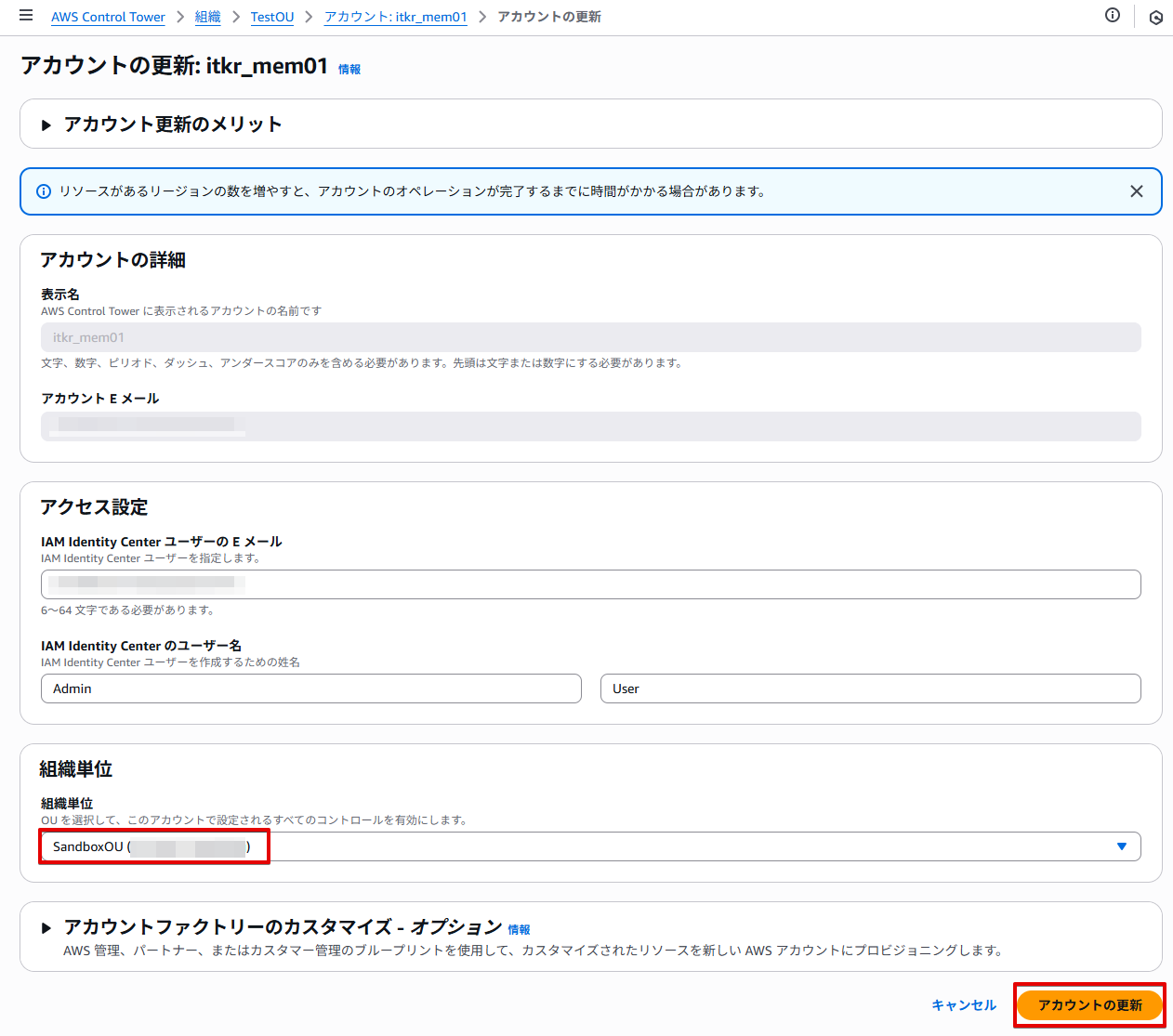The height and width of the screenshot is (1036, 1173).
Task: Open TestOU breadcrumb link
Action: click(271, 17)
